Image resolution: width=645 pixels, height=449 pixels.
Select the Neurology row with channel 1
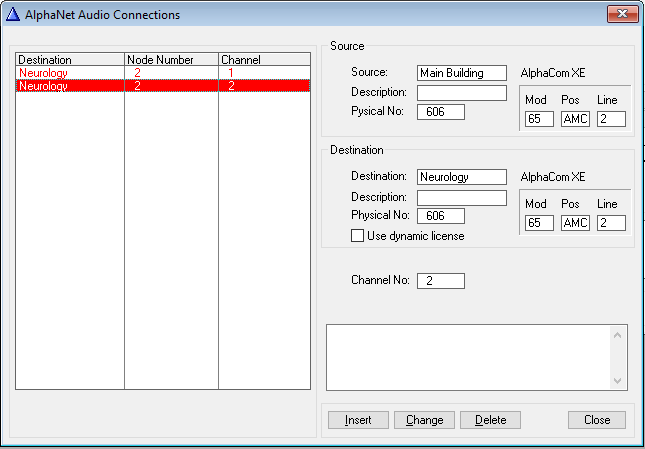pos(163,73)
